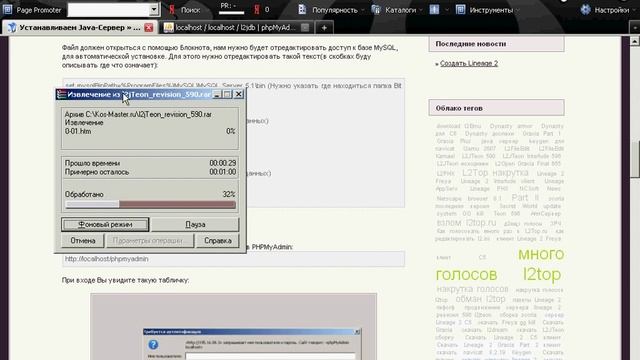Switch to the Устанавливаем Java-Сервер tab
This screenshot has height=360, width=640.
coord(80,27)
